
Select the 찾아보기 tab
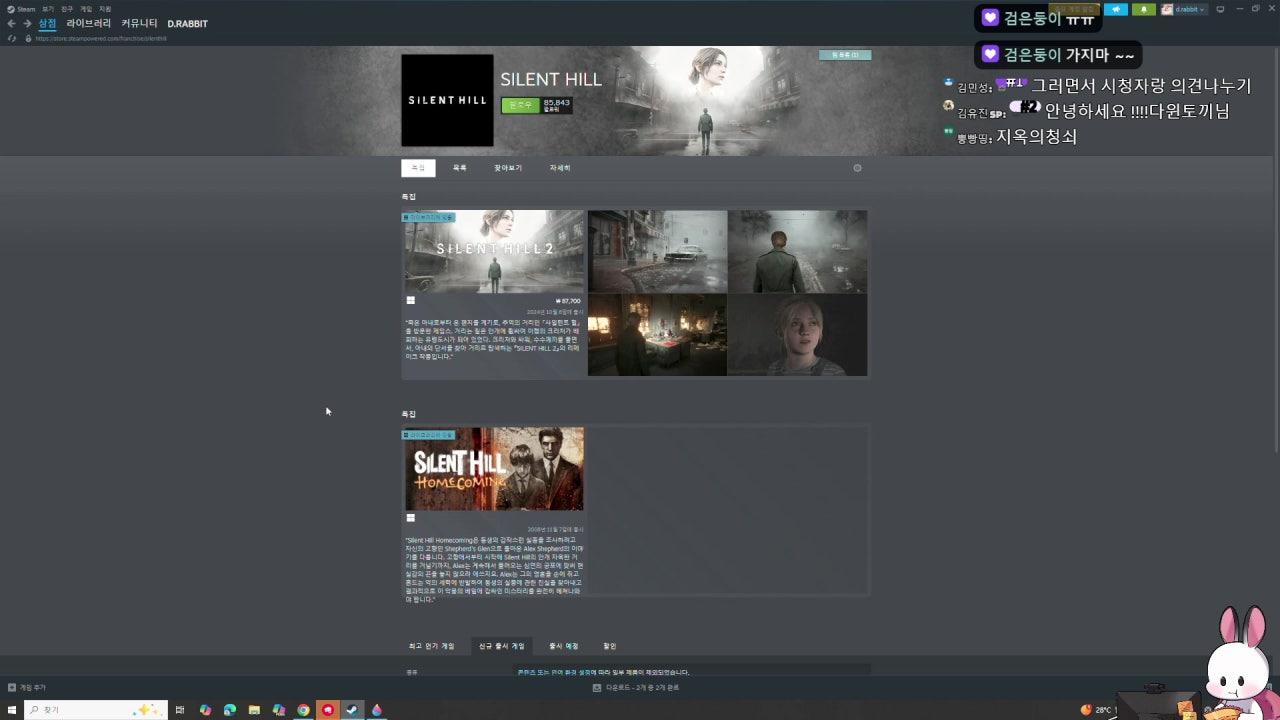pyautogui.click(x=508, y=168)
